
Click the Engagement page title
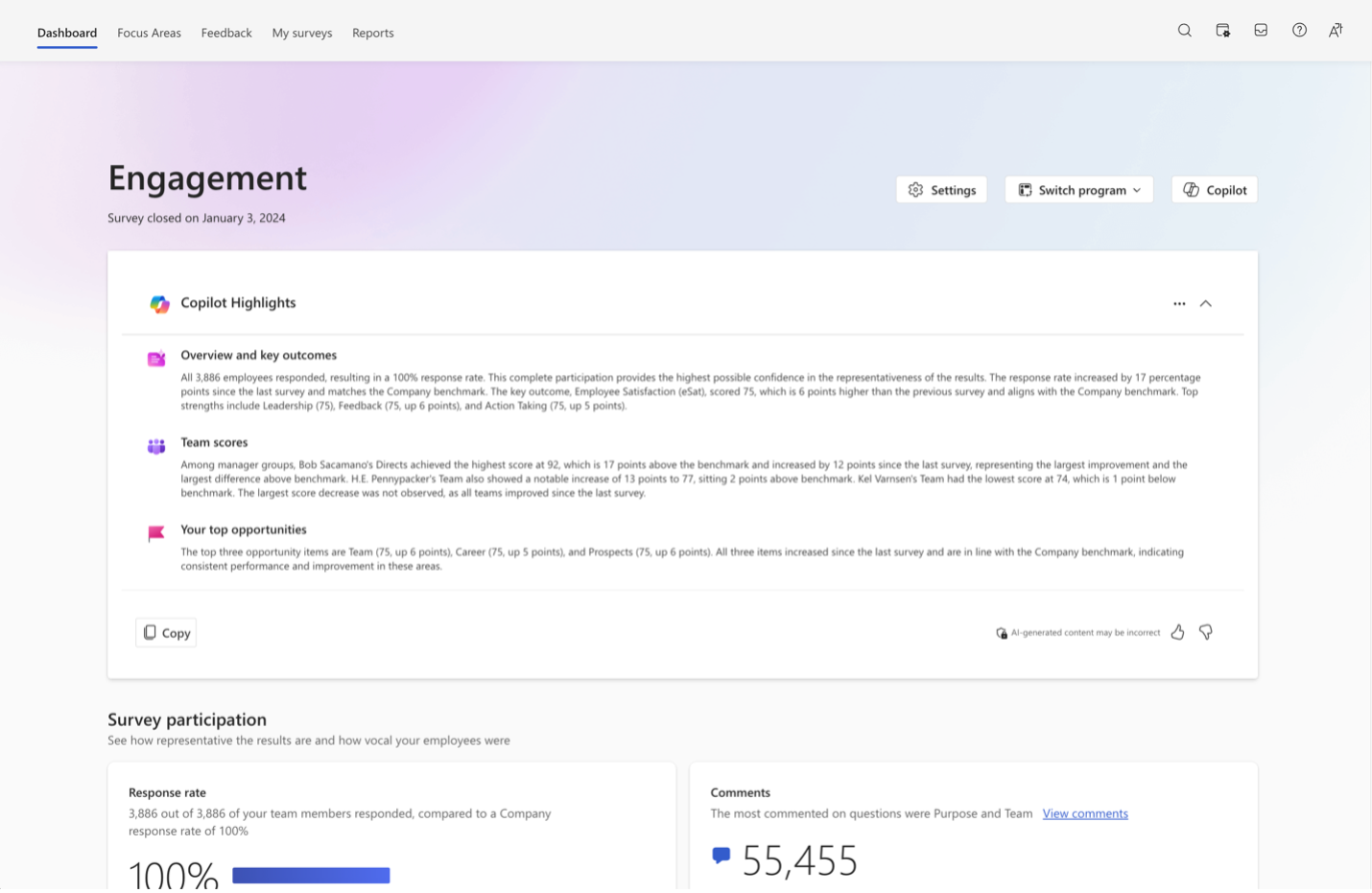pyautogui.click(x=207, y=178)
